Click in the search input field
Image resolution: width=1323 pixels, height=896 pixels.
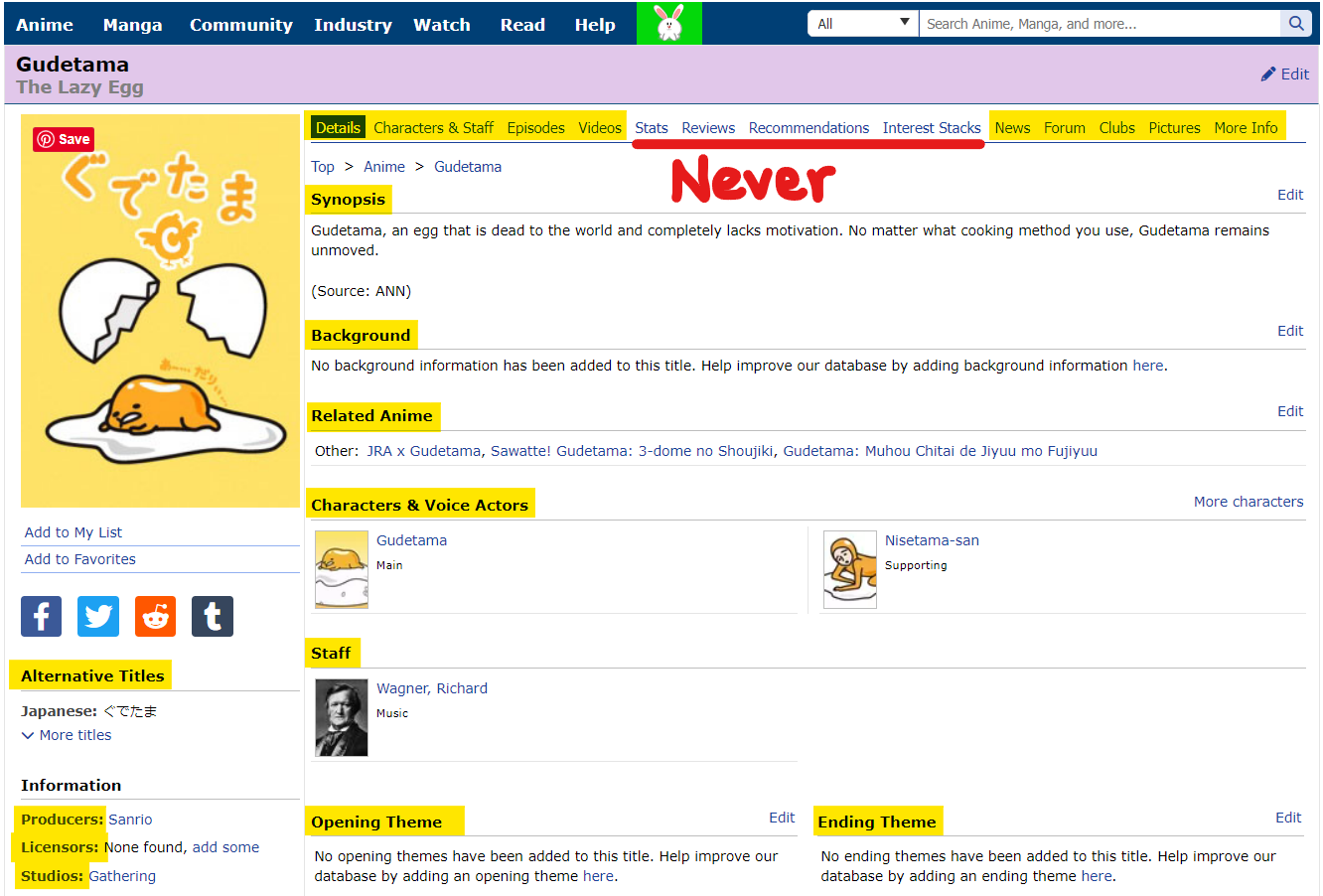(1101, 24)
